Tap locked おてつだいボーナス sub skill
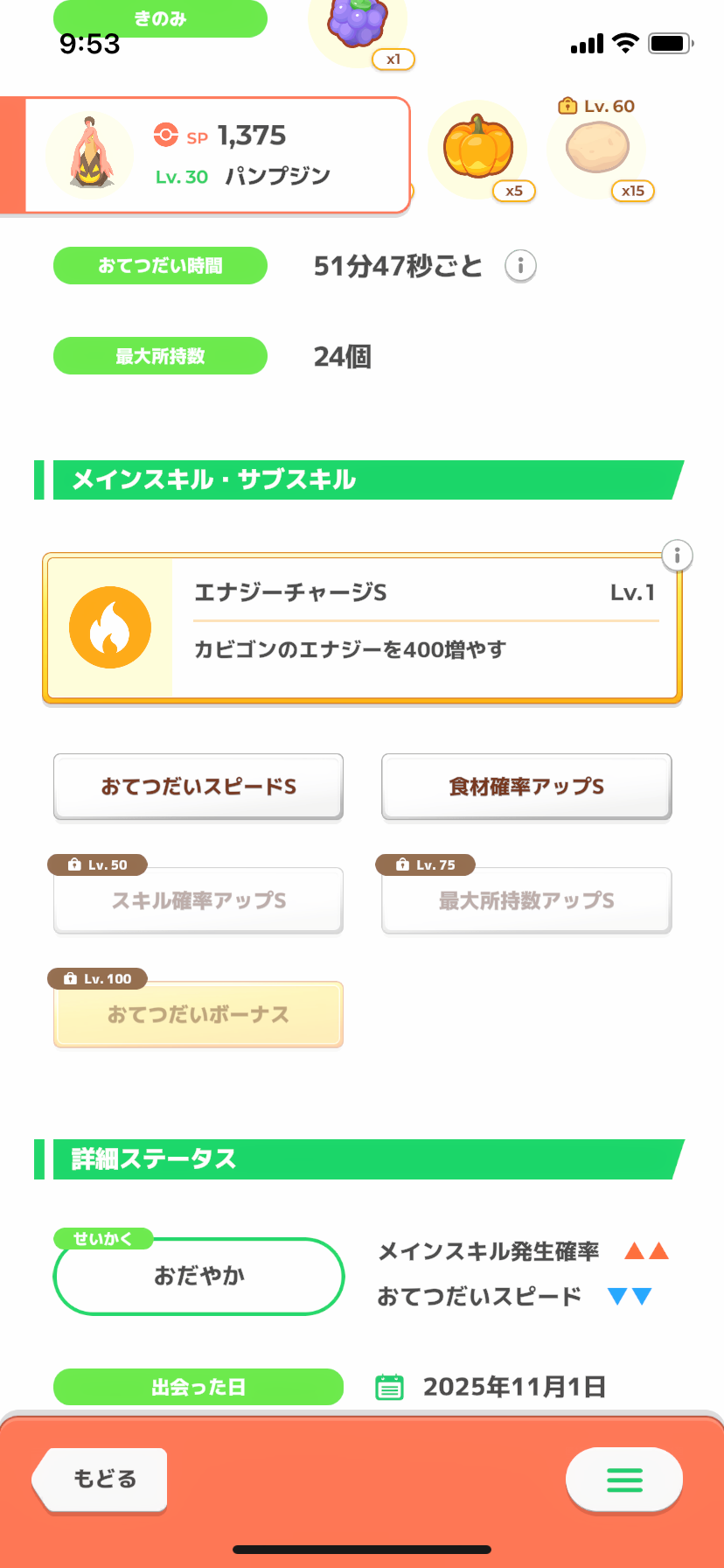The width and height of the screenshot is (724, 1568). pos(198,1014)
